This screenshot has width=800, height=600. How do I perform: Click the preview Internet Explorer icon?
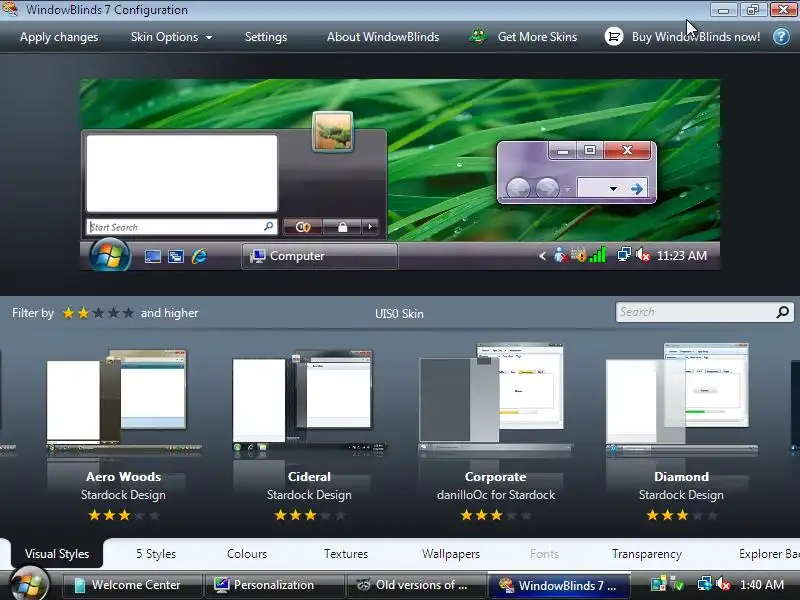coord(199,256)
